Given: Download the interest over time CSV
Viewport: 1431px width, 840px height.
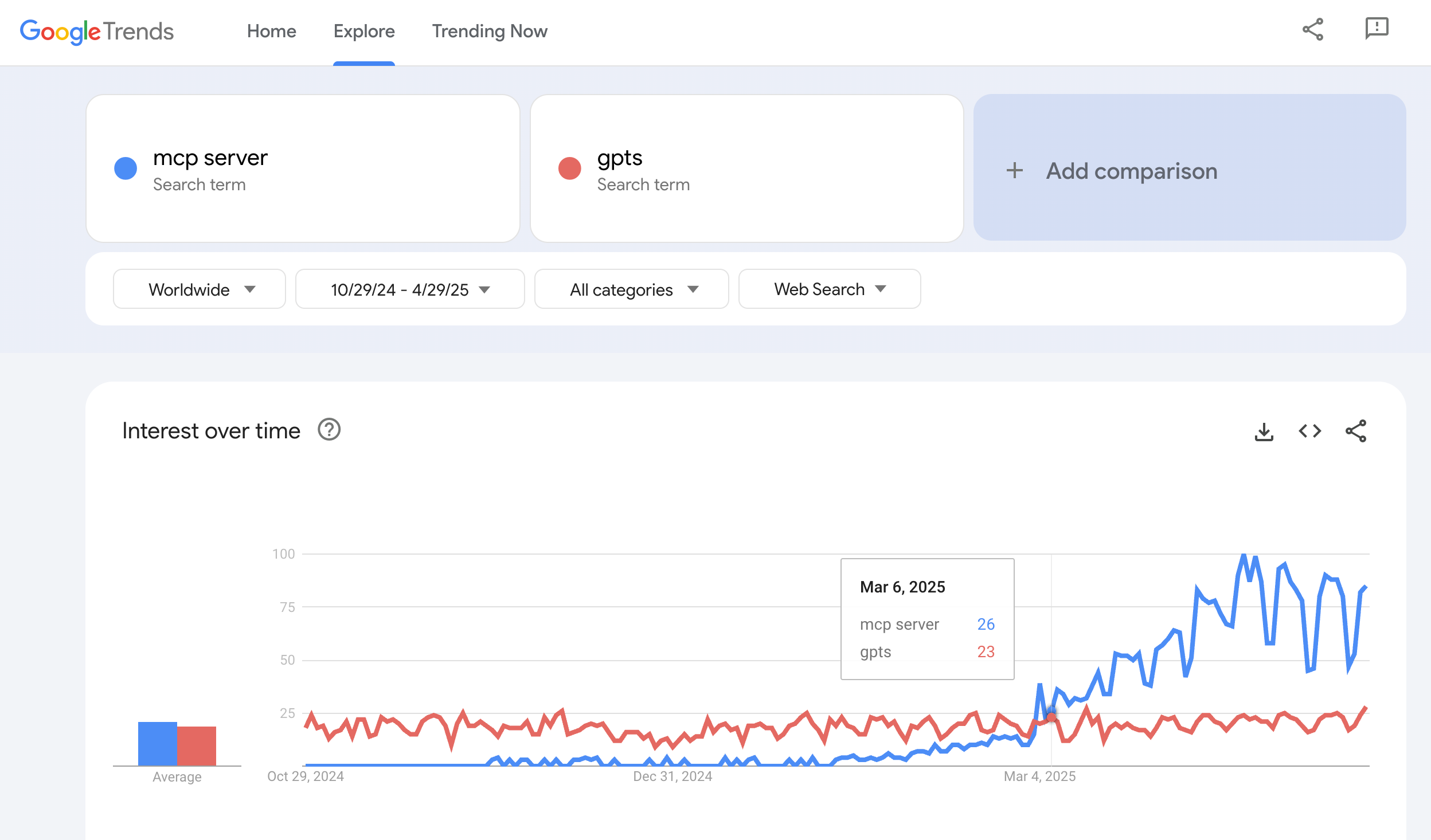Looking at the screenshot, I should 1264,431.
